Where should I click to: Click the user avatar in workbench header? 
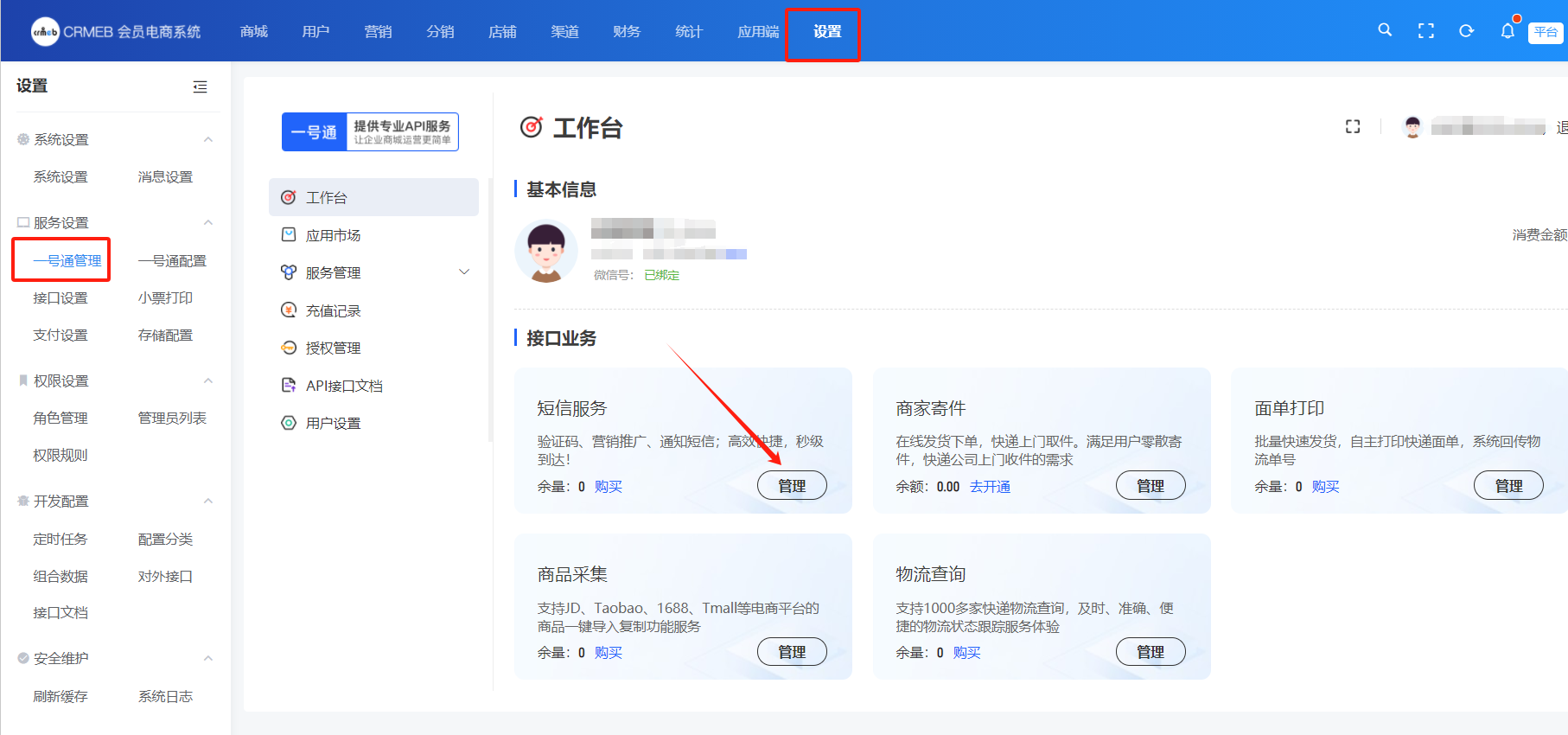[1412, 127]
